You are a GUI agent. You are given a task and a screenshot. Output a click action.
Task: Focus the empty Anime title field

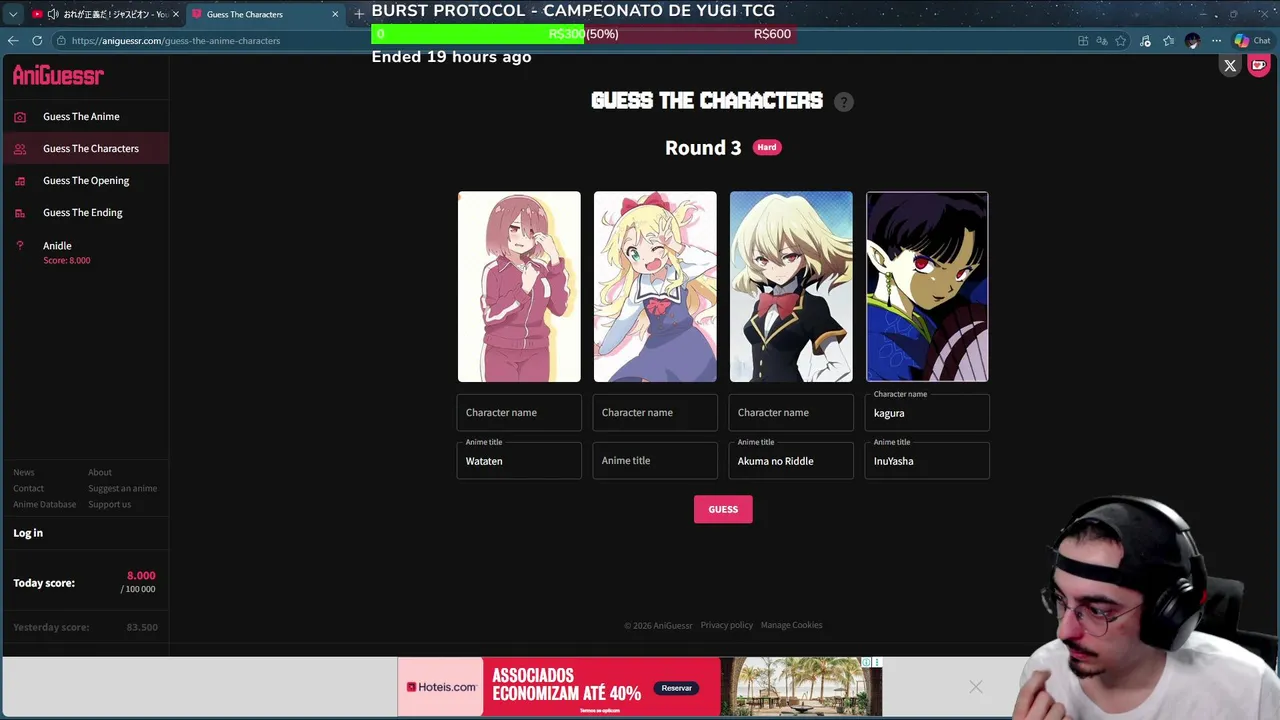(x=655, y=460)
